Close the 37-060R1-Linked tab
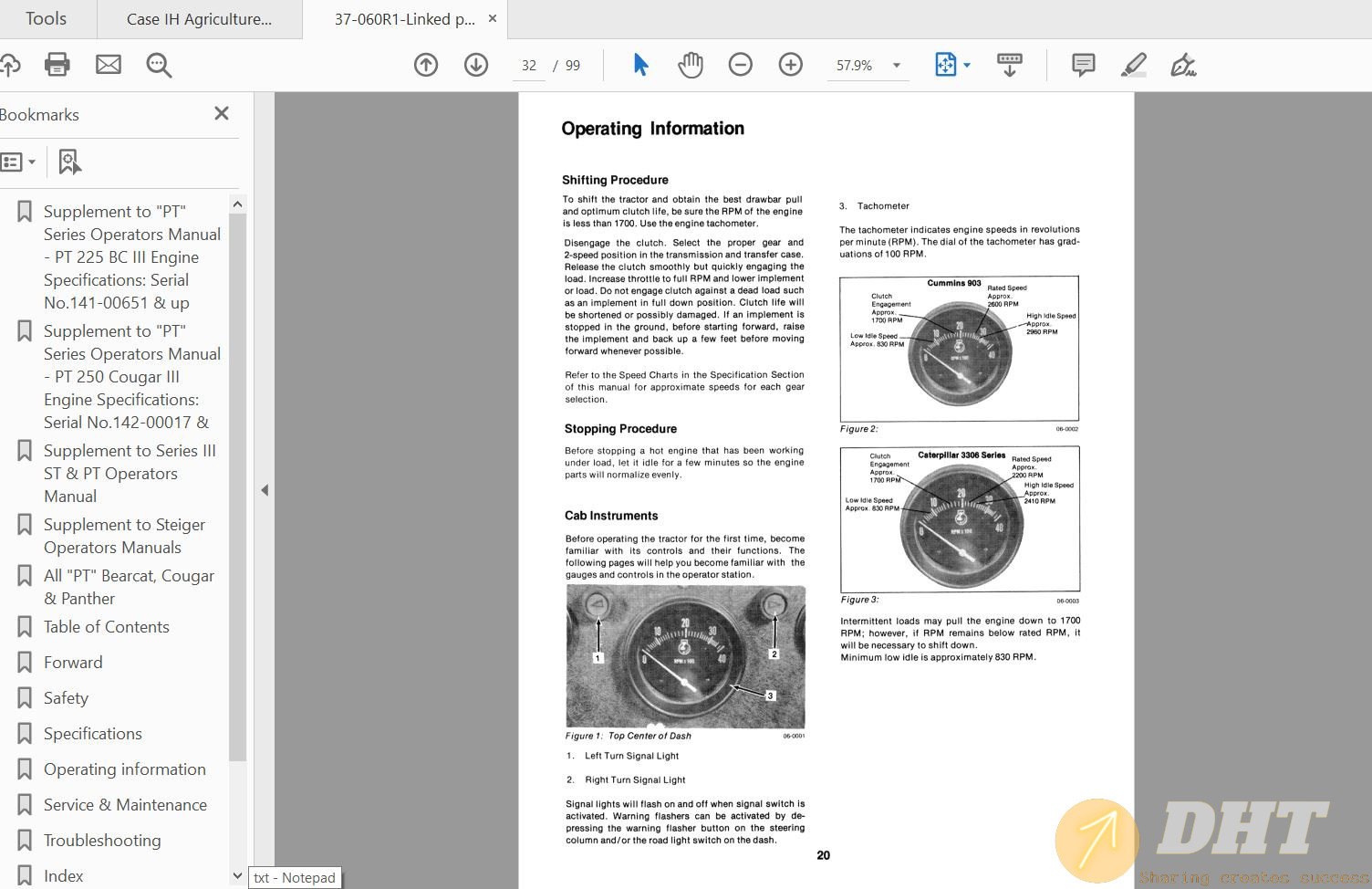Screen dimensions: 1372x889 [493, 18]
